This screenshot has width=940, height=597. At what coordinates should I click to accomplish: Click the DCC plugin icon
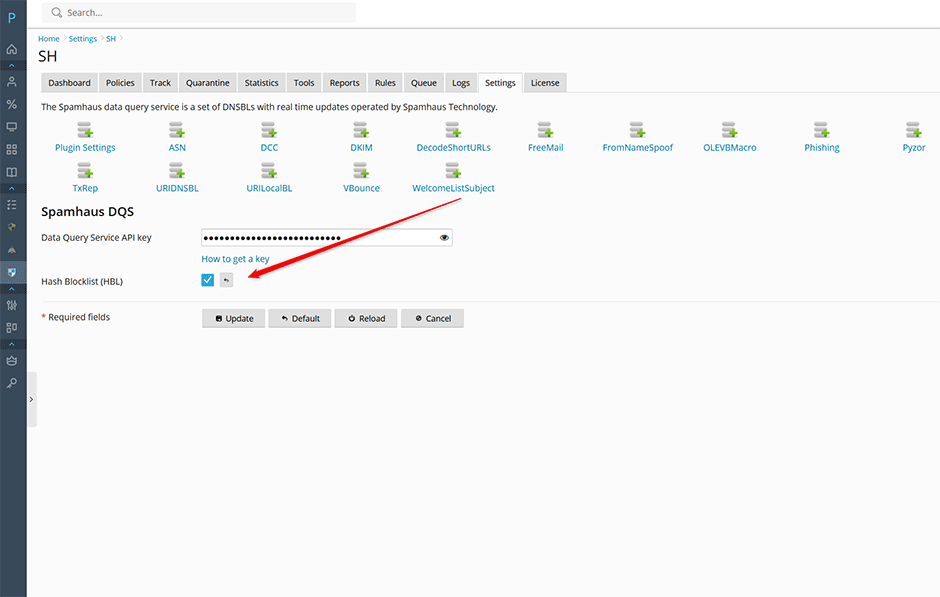269,130
